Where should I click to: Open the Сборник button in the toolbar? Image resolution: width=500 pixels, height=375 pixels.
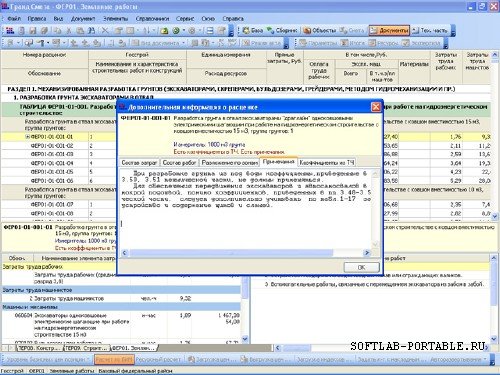pyautogui.click(x=282, y=31)
